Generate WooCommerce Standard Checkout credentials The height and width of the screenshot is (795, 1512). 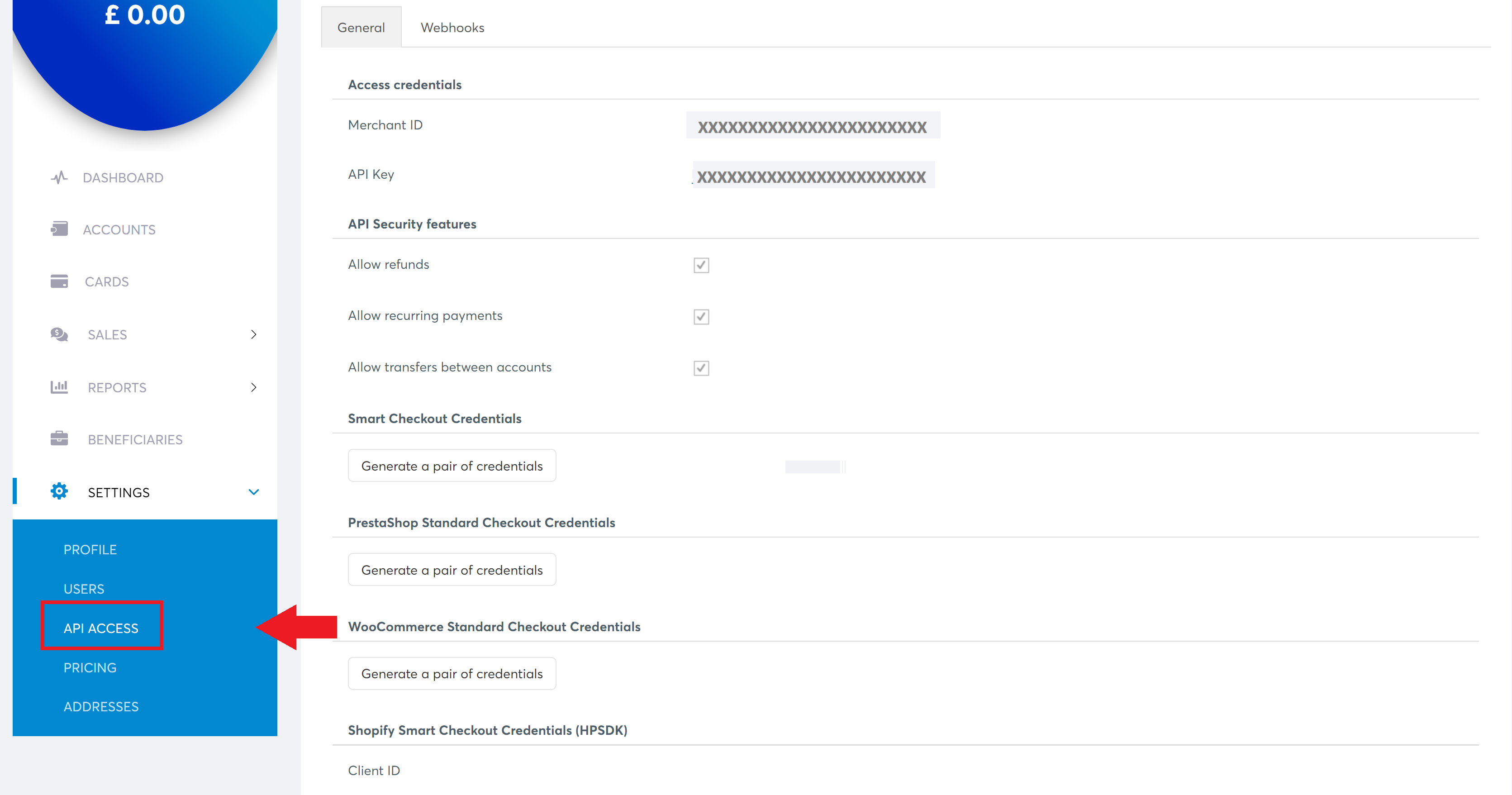tap(451, 673)
